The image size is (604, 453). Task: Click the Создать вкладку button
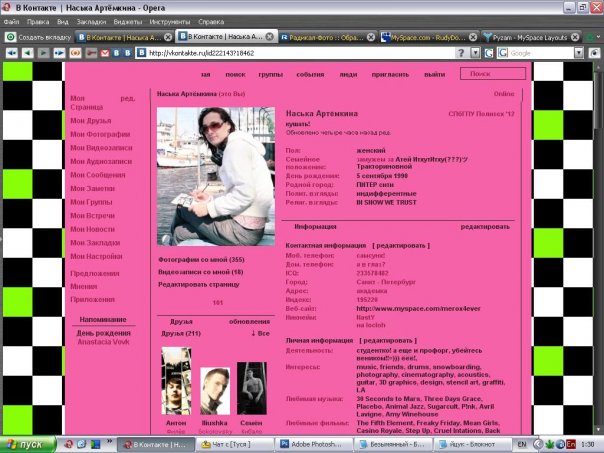(x=39, y=37)
